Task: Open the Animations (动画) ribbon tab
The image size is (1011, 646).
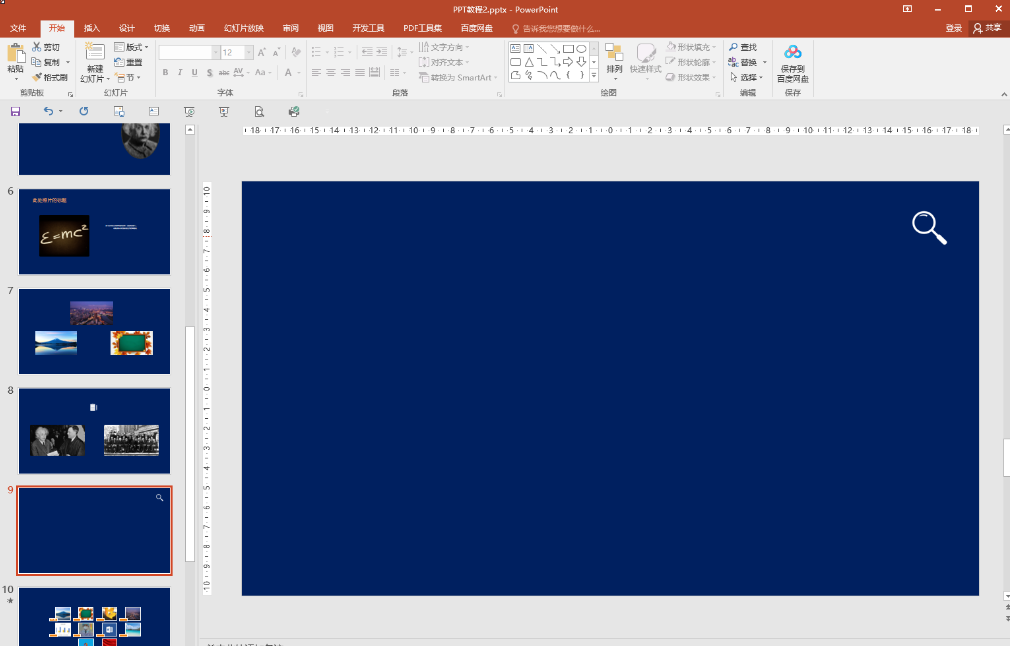Action: [x=197, y=28]
